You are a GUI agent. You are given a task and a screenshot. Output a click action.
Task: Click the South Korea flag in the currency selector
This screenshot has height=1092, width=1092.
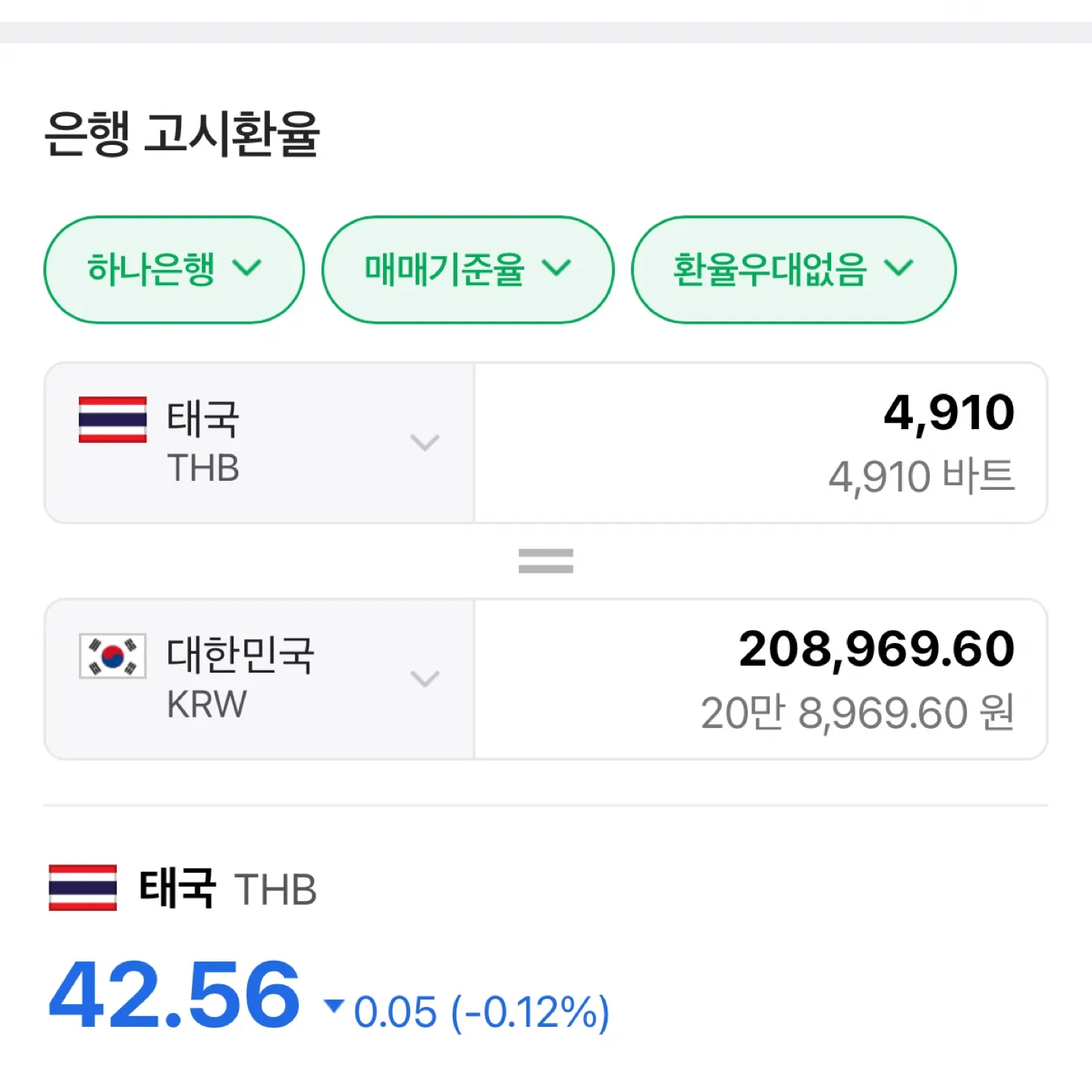[x=112, y=656]
